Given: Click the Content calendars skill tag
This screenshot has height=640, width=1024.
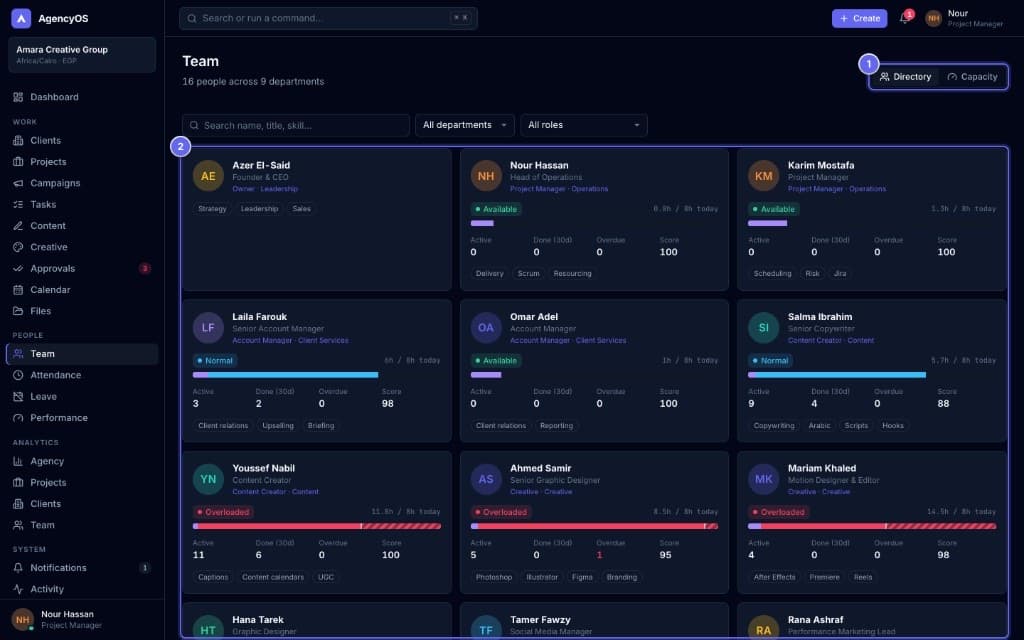Looking at the screenshot, I should (x=273, y=577).
